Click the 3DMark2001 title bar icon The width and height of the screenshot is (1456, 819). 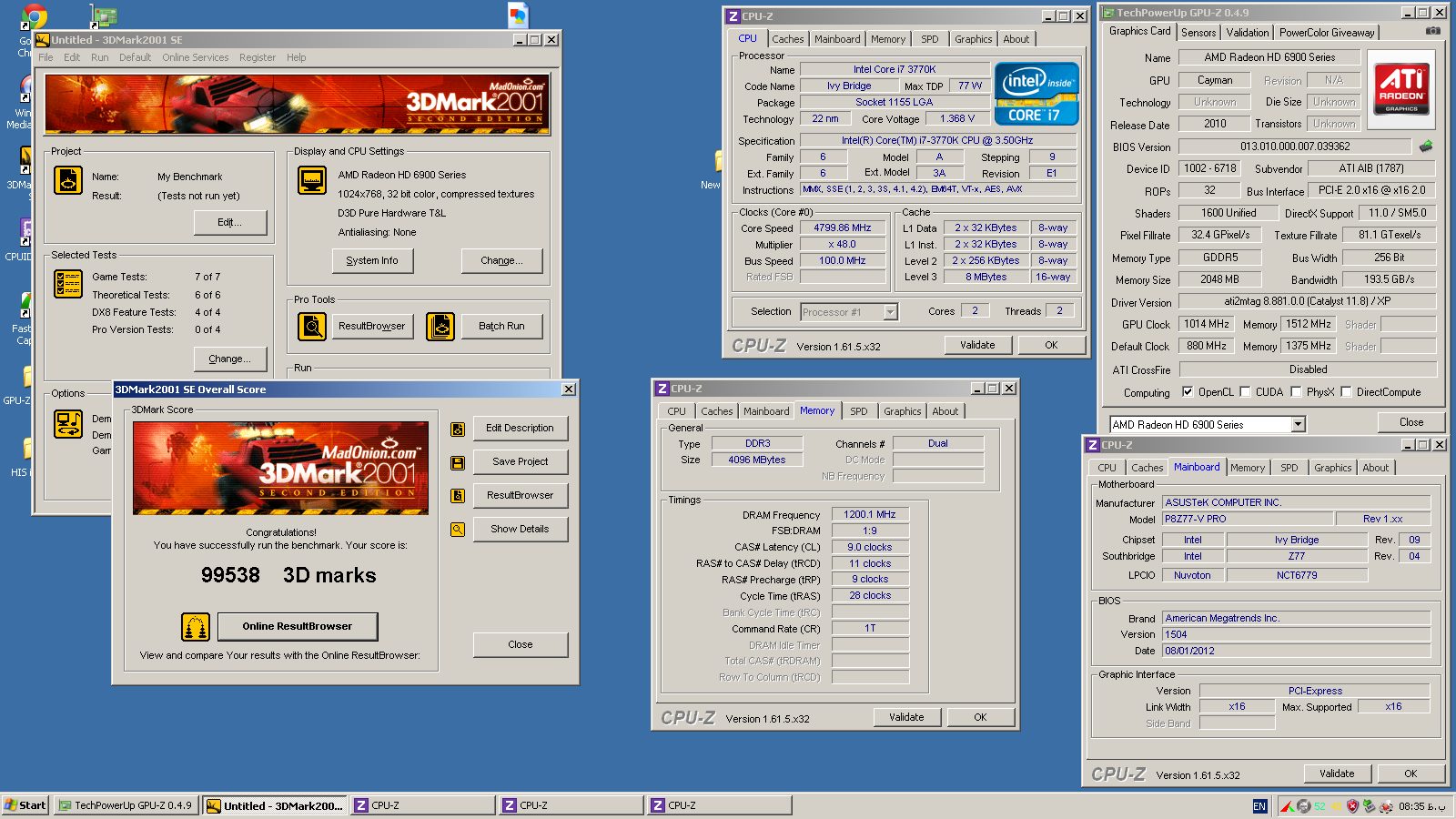click(x=42, y=40)
